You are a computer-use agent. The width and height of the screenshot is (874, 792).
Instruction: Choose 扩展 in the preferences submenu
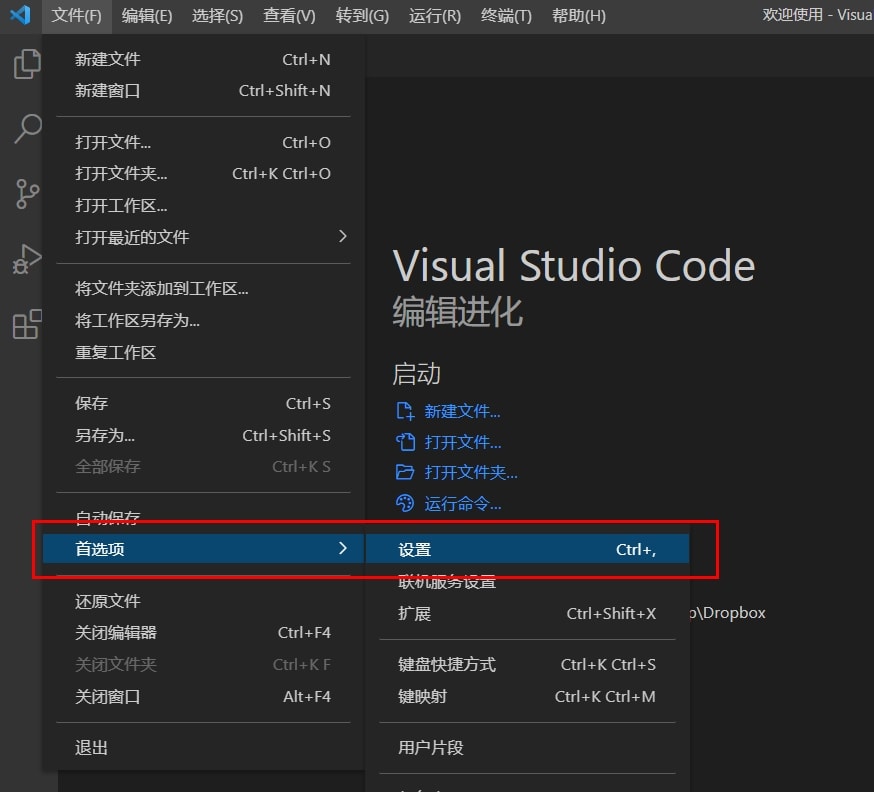pyautogui.click(x=527, y=613)
